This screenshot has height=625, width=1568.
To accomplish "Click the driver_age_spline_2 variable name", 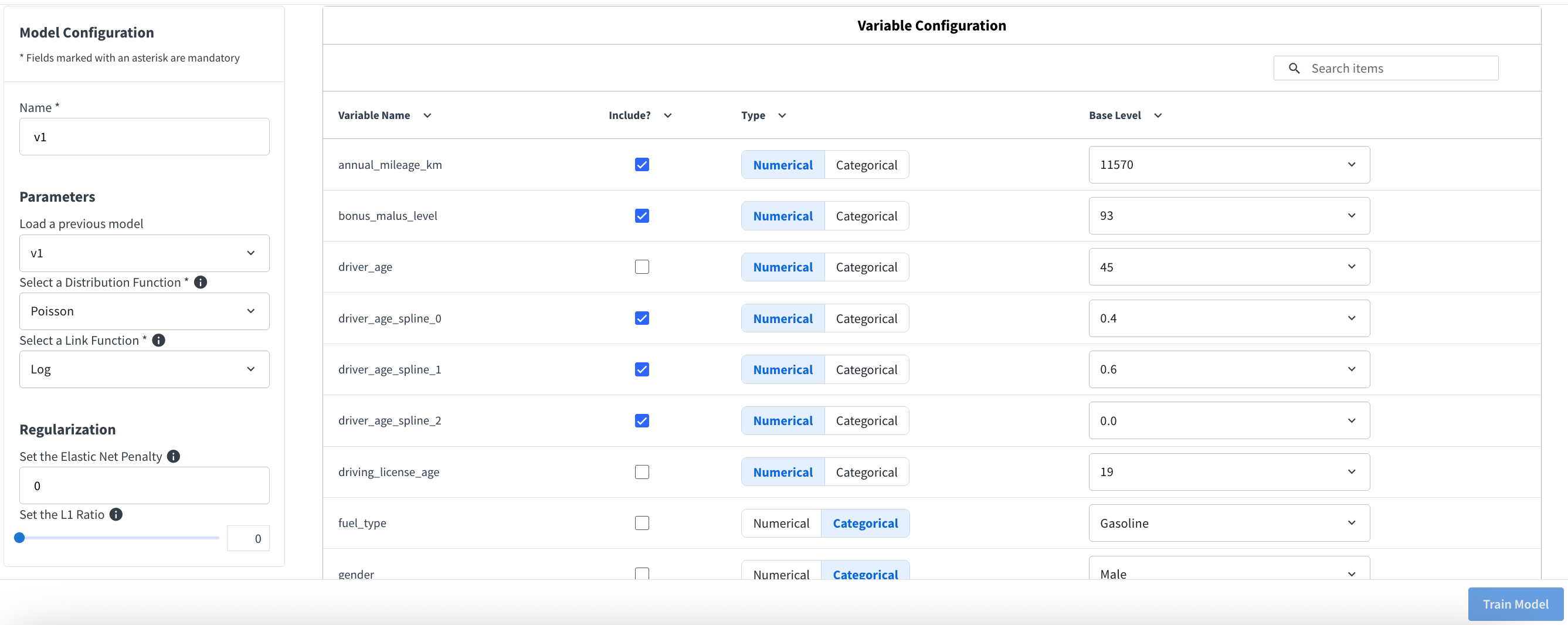I will [x=389, y=420].
